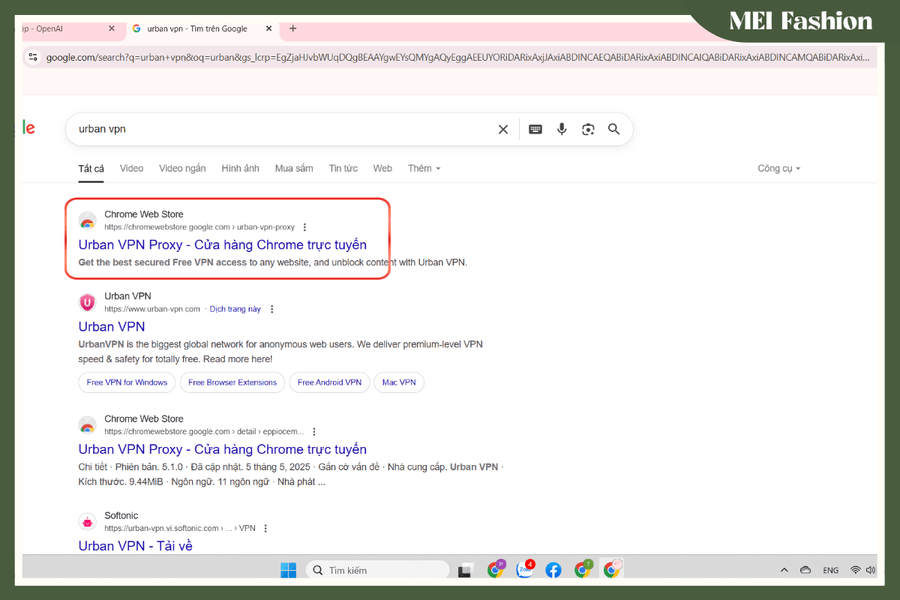Image resolution: width=900 pixels, height=600 pixels.
Task: Open 'Free VPN for Windows' sitelink
Action: click(x=127, y=382)
